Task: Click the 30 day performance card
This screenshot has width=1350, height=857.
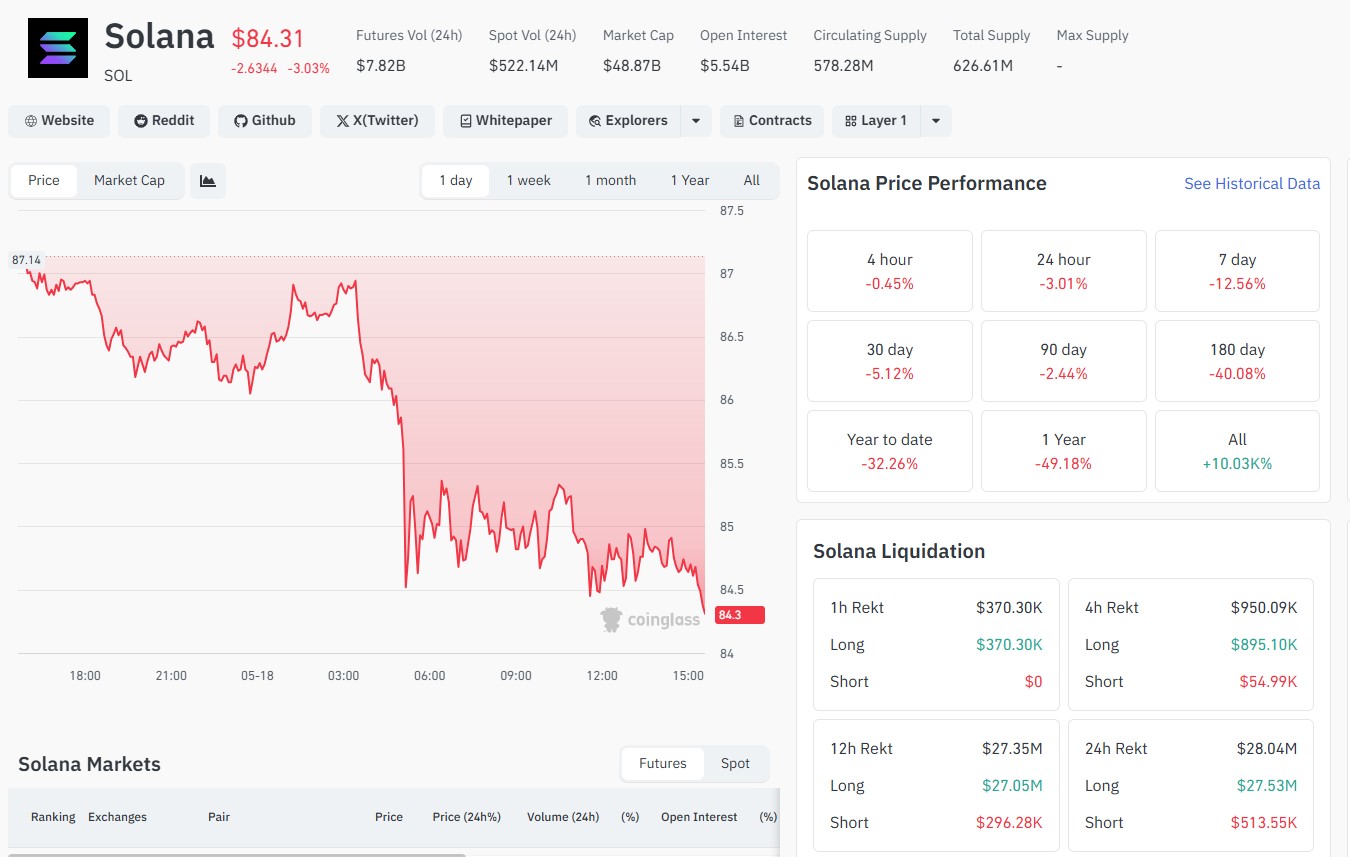Action: 890,361
